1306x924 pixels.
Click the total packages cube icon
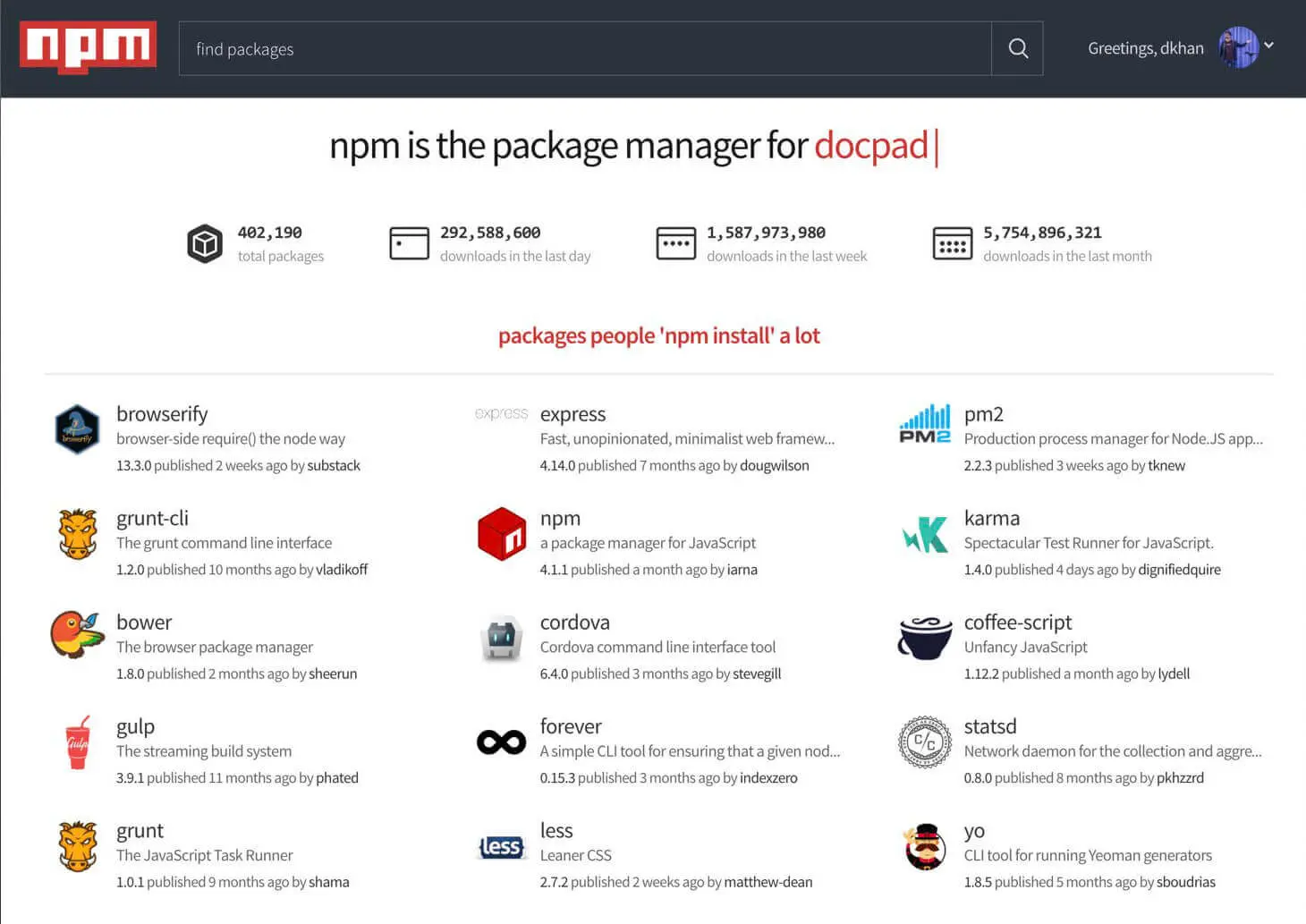pyautogui.click(x=205, y=242)
